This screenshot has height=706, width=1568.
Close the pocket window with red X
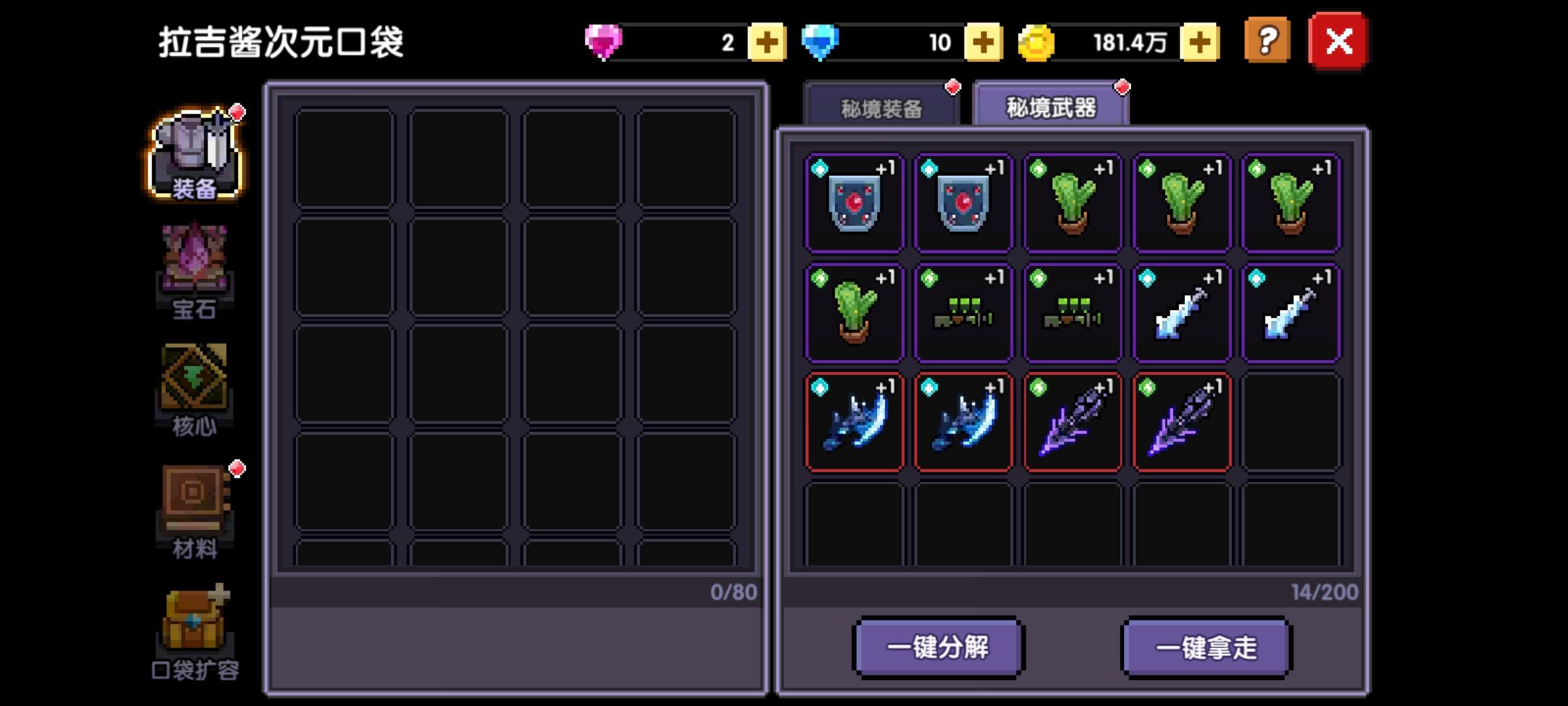1338,41
